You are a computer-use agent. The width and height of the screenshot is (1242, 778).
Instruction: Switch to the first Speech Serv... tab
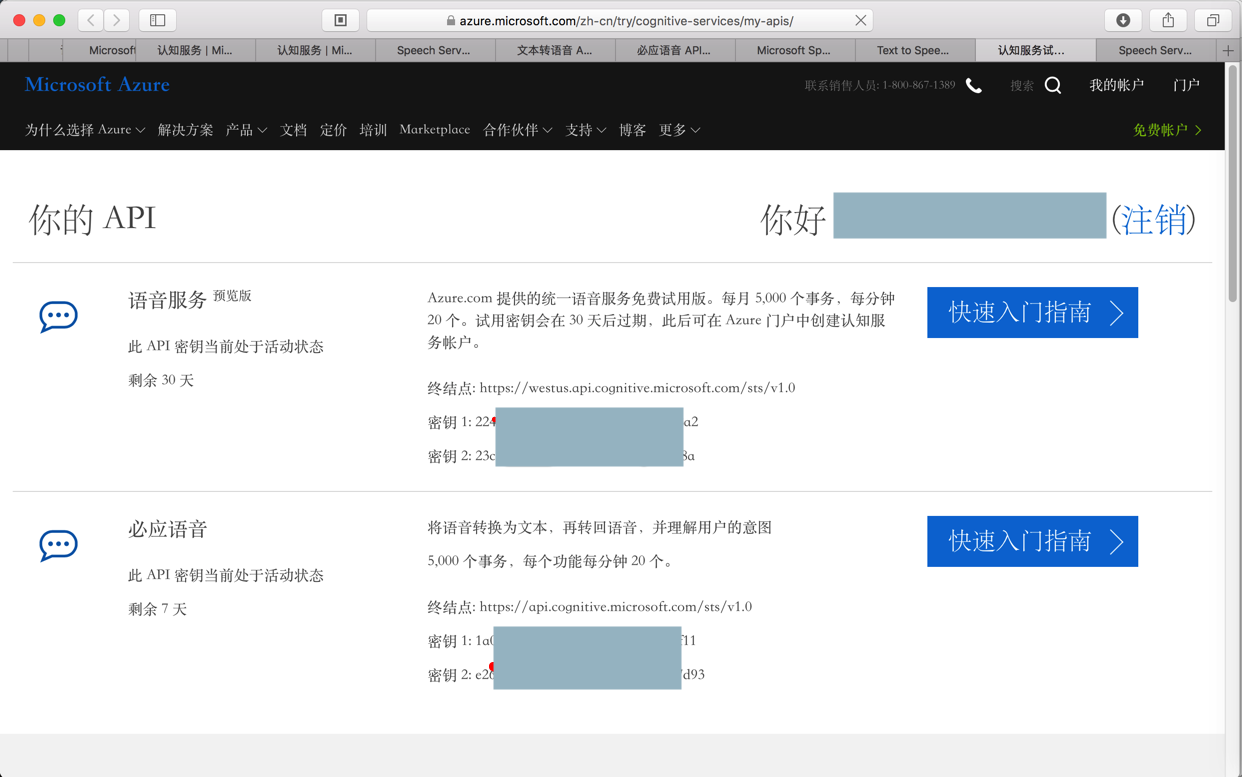[435, 50]
